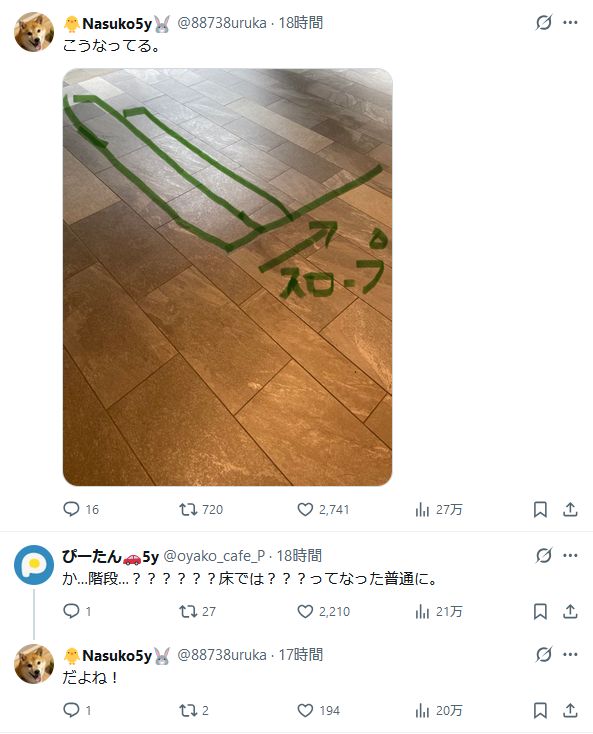Viewport: 593px width, 734px height.
Task: Share the だよね！ reply
Action: 570,711
